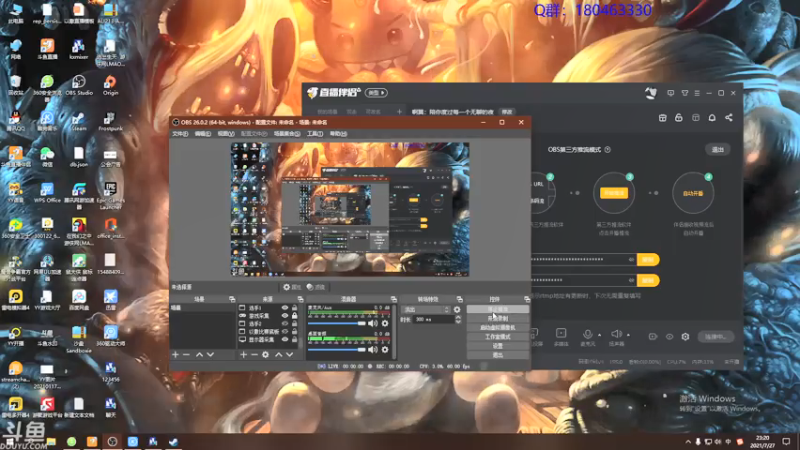
Task: Click 设置 button in OBS Controls
Action: coord(497,346)
